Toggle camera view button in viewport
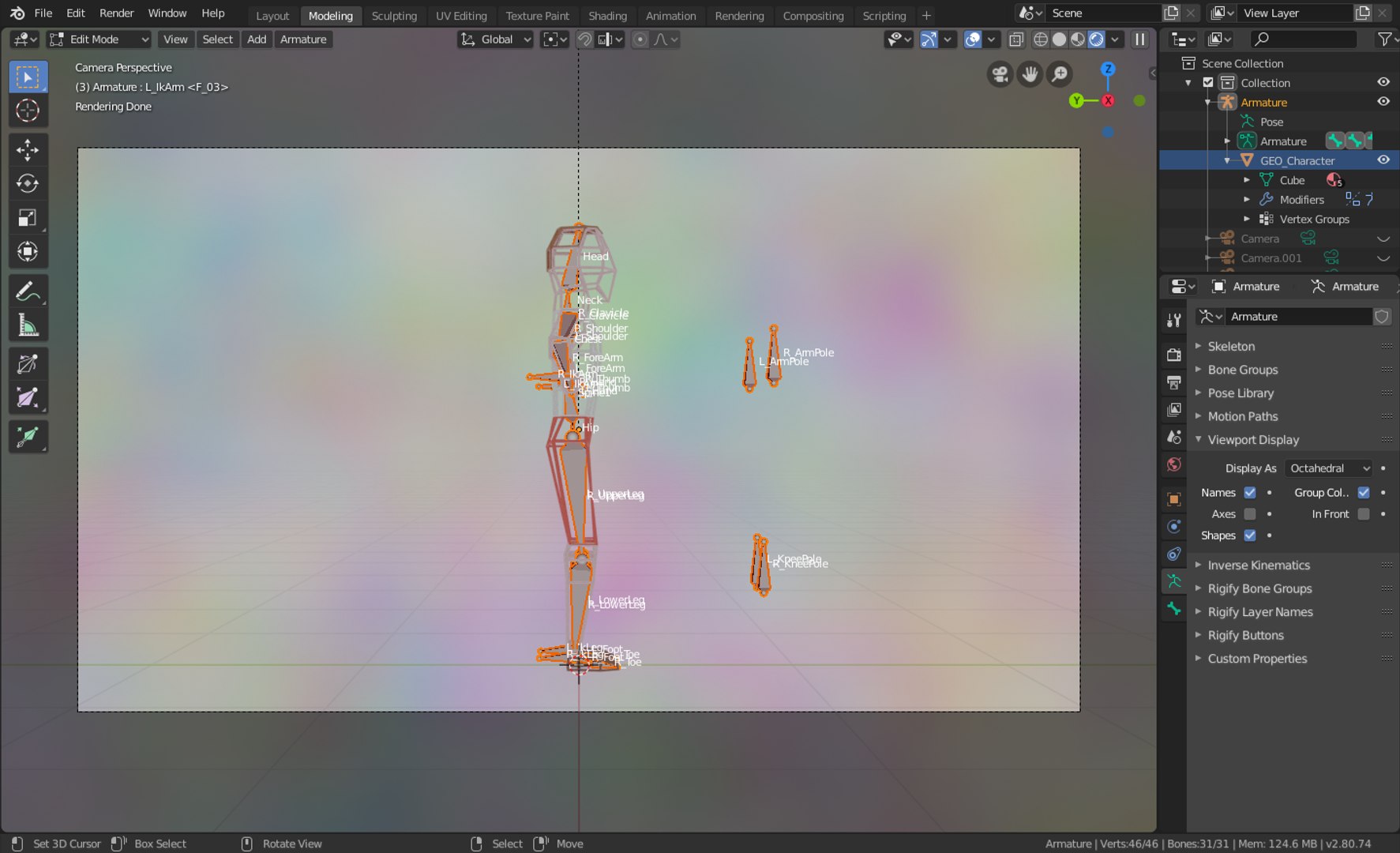The height and width of the screenshot is (853, 1400). [x=1000, y=74]
